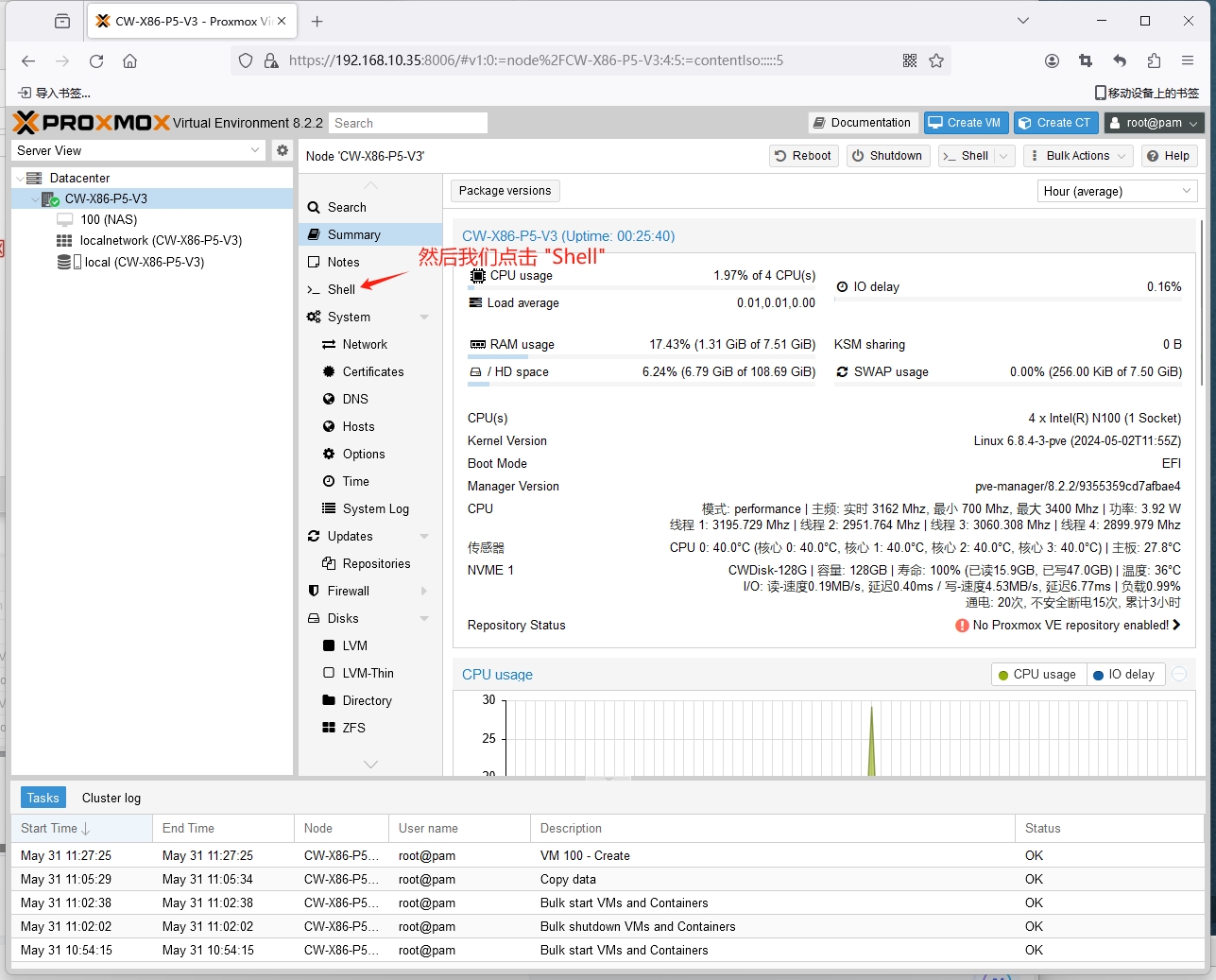The height and width of the screenshot is (980, 1216).
Task: Open node Options
Action: [364, 454]
